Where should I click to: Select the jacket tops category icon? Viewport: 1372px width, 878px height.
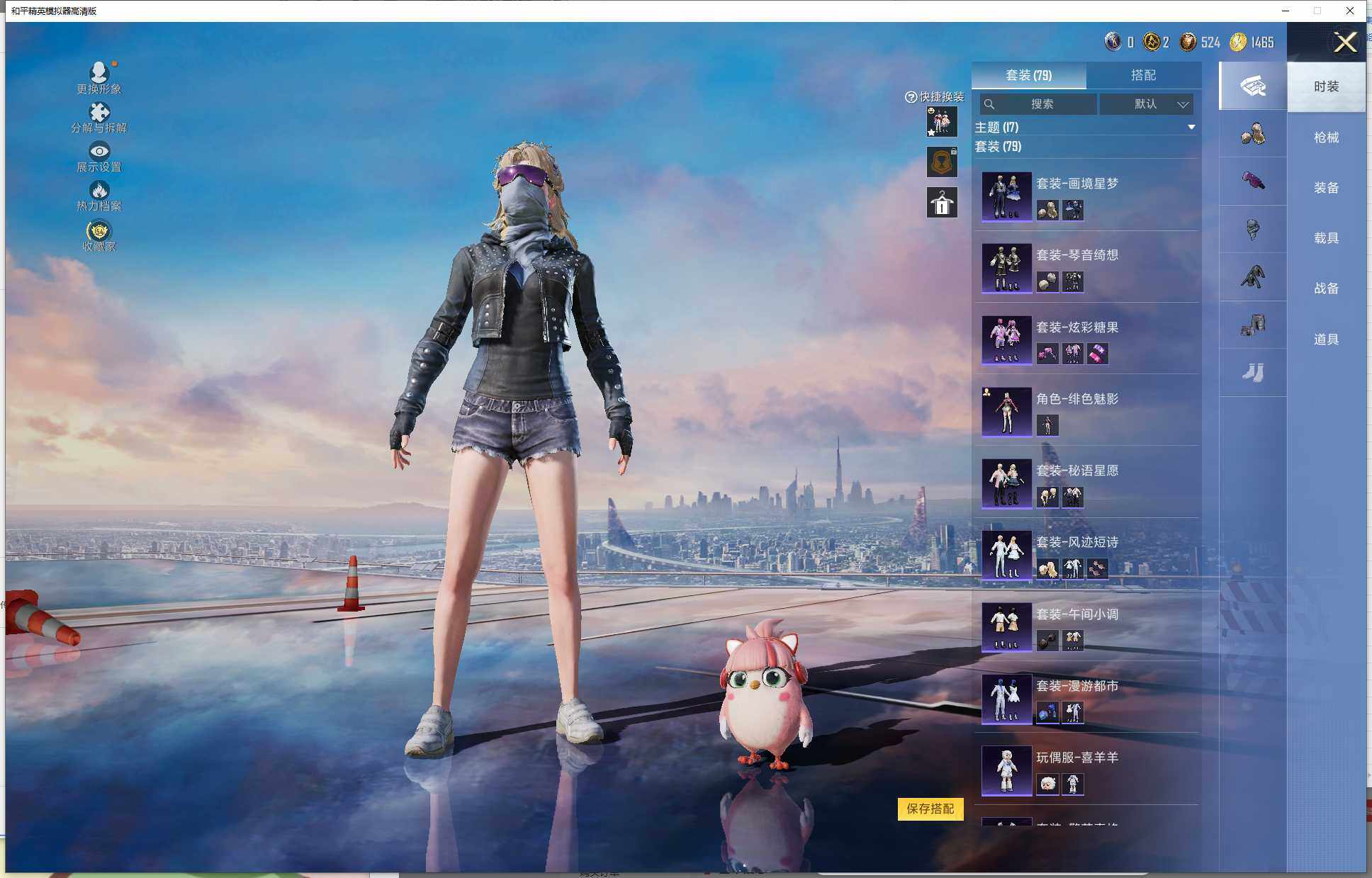pyautogui.click(x=1252, y=277)
